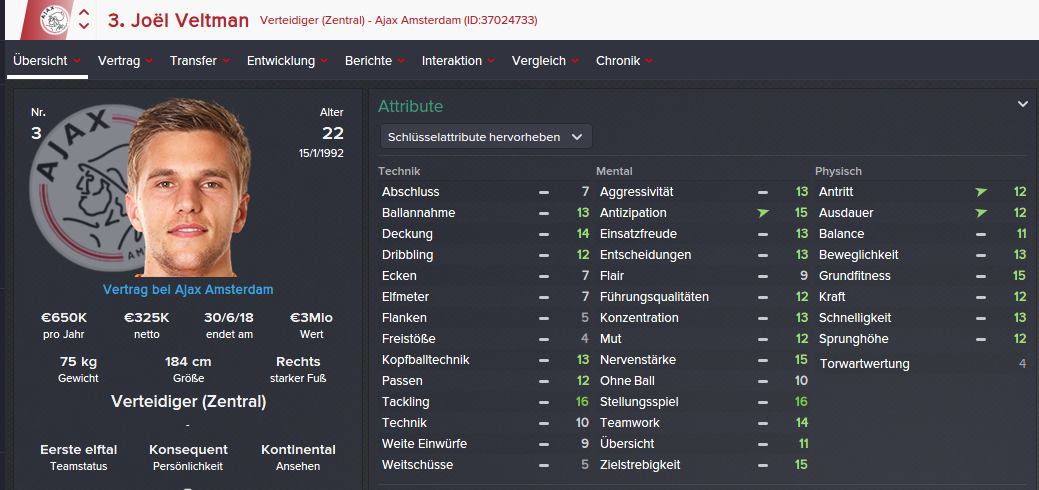The image size is (1039, 490).
Task: Open the Entwicklung tab
Action: tap(281, 61)
